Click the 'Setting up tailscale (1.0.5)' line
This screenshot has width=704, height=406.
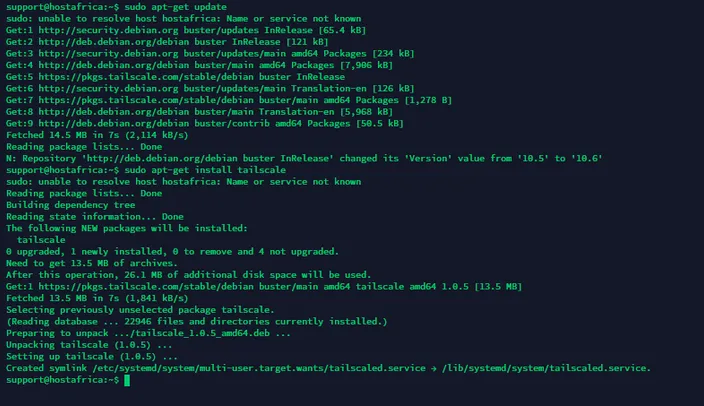[92, 357]
